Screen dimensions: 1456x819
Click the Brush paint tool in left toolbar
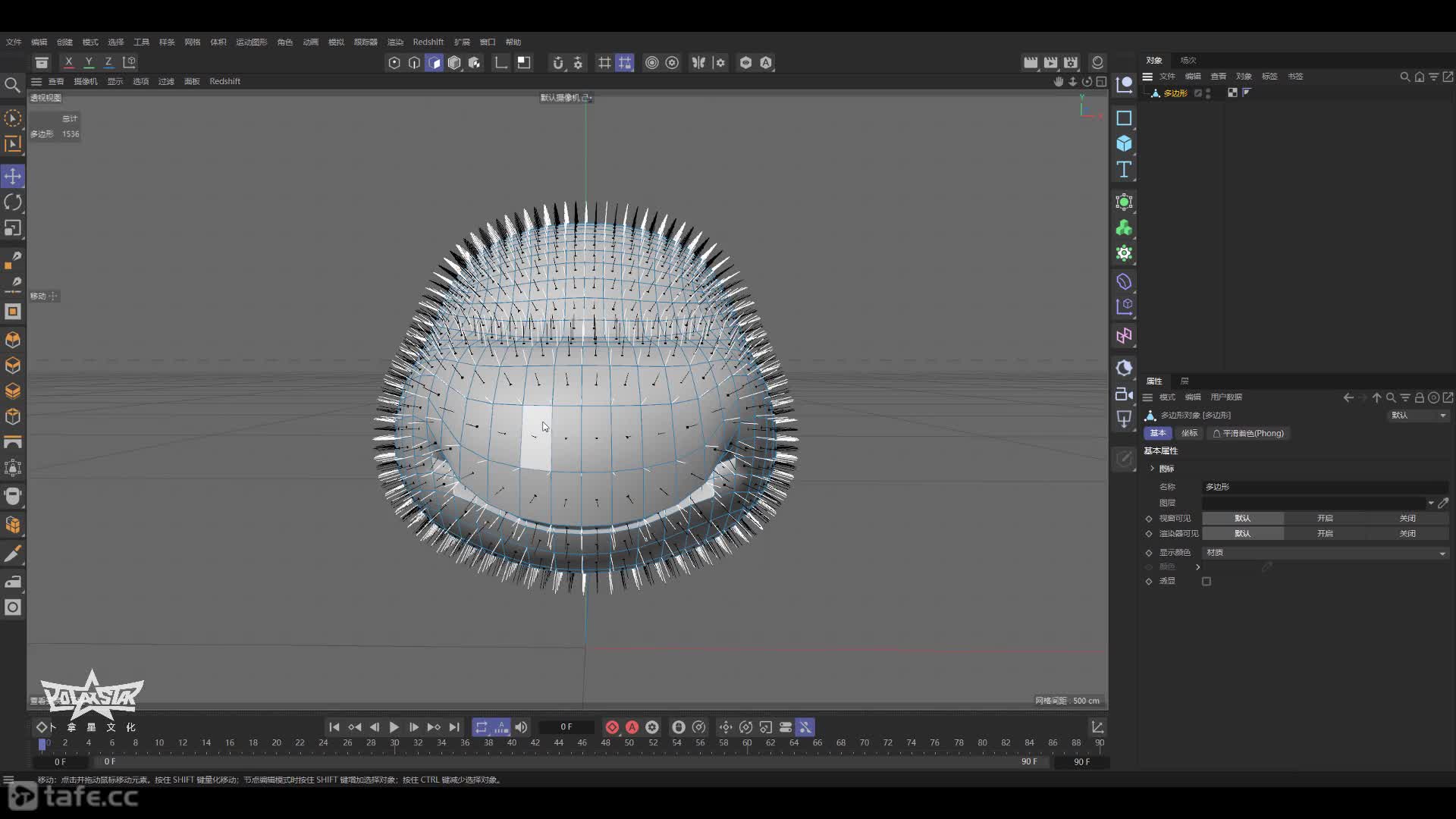(13, 554)
